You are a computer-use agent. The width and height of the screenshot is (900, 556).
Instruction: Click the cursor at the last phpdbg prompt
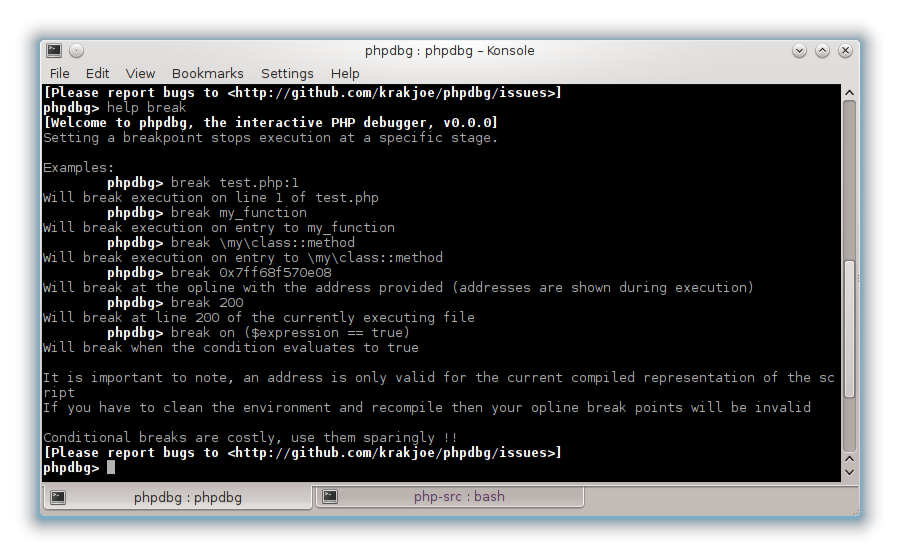(x=111, y=468)
